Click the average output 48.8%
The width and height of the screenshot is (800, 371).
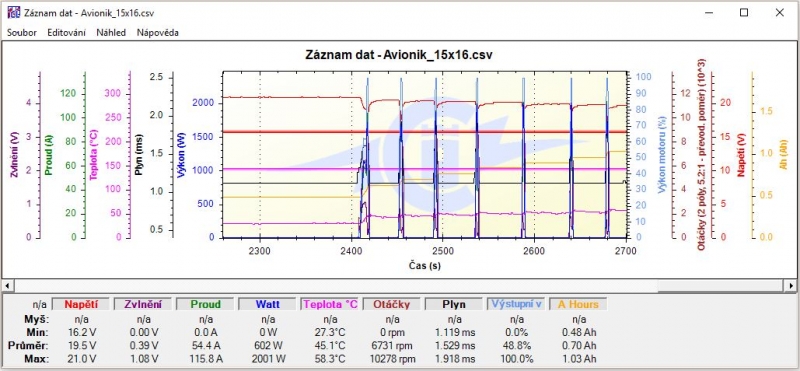tap(516, 346)
